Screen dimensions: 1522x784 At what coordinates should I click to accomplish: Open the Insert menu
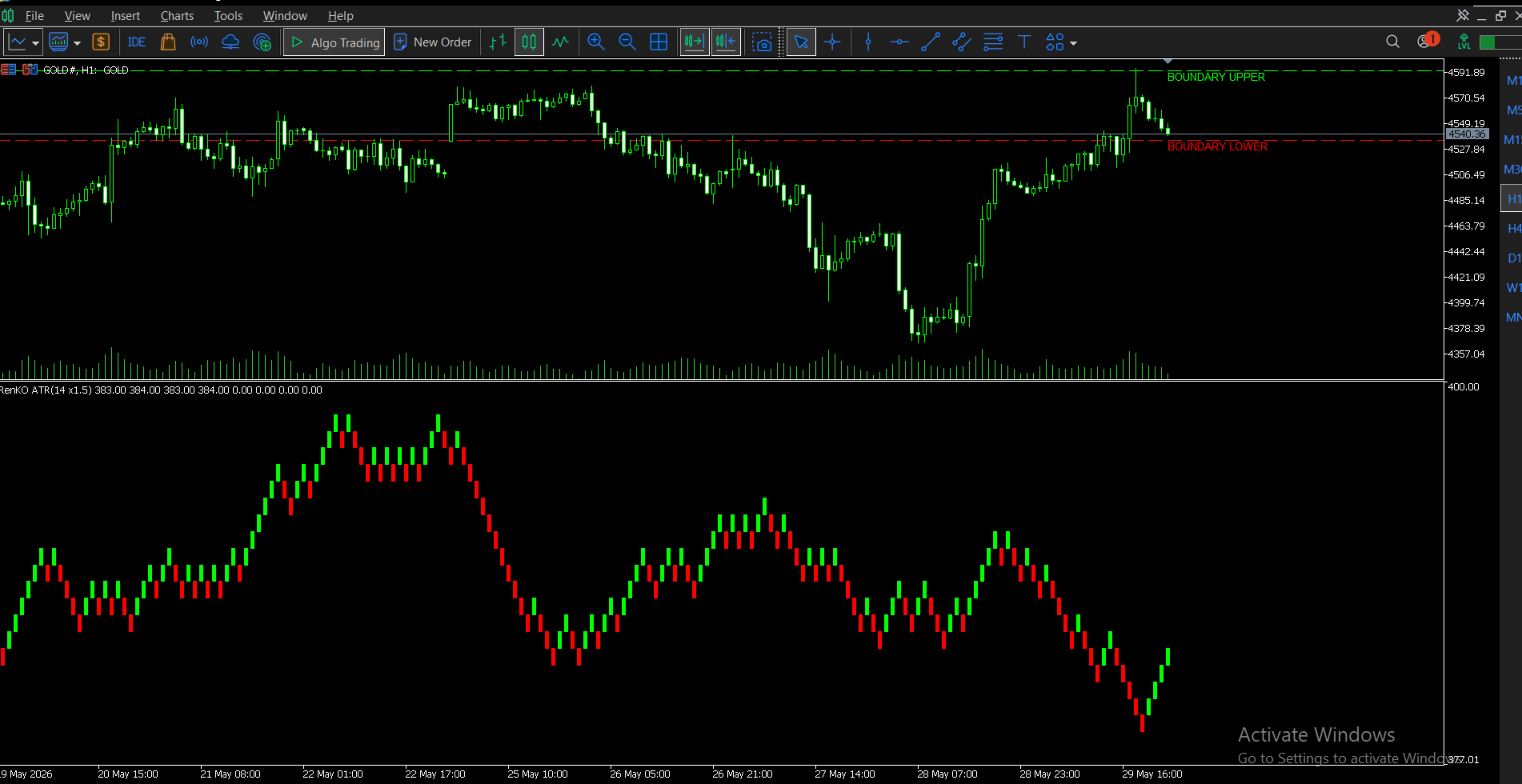(x=125, y=16)
